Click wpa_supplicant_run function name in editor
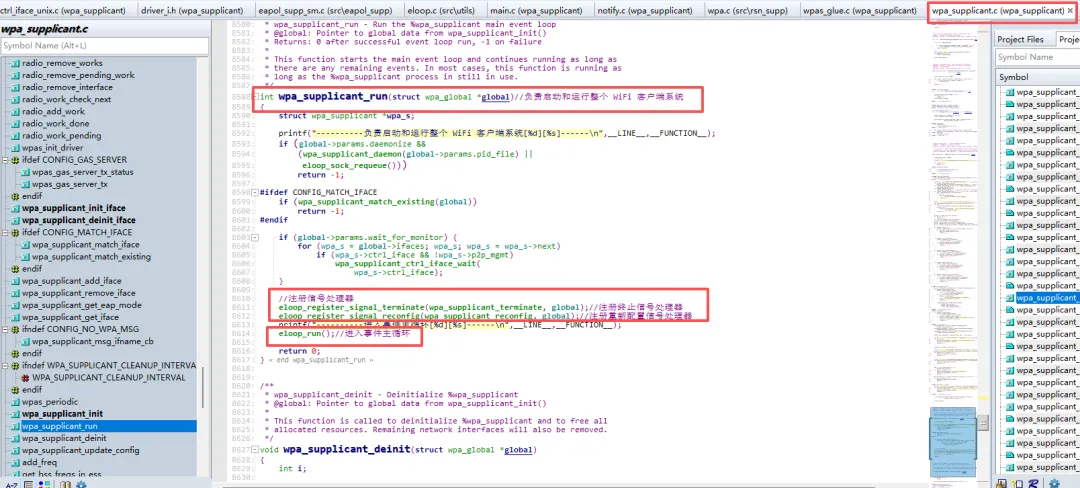 pos(333,97)
